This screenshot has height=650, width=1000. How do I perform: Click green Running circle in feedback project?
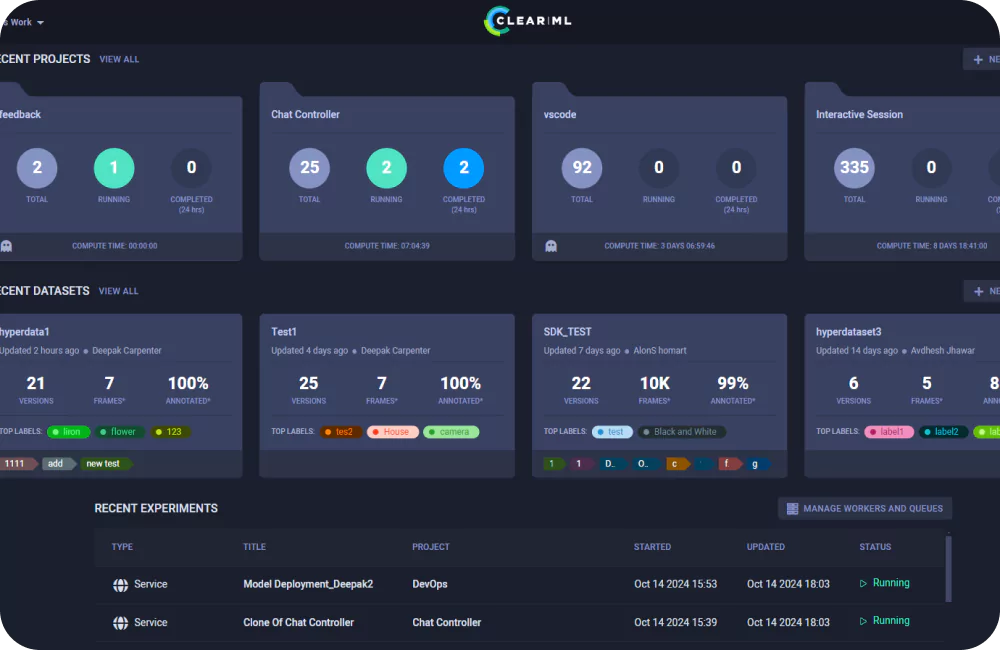coord(114,168)
